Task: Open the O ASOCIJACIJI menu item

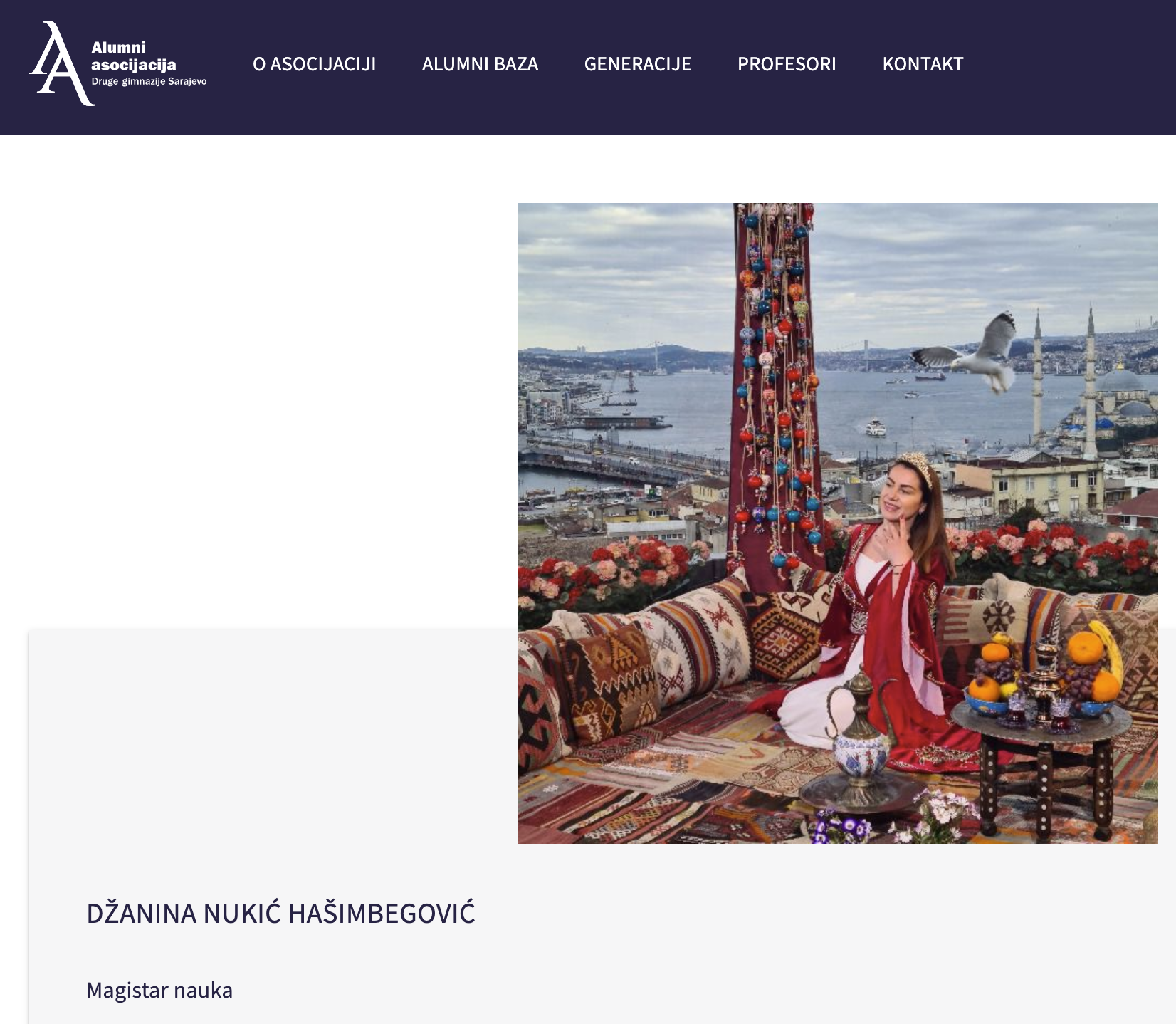Action: coord(314,64)
